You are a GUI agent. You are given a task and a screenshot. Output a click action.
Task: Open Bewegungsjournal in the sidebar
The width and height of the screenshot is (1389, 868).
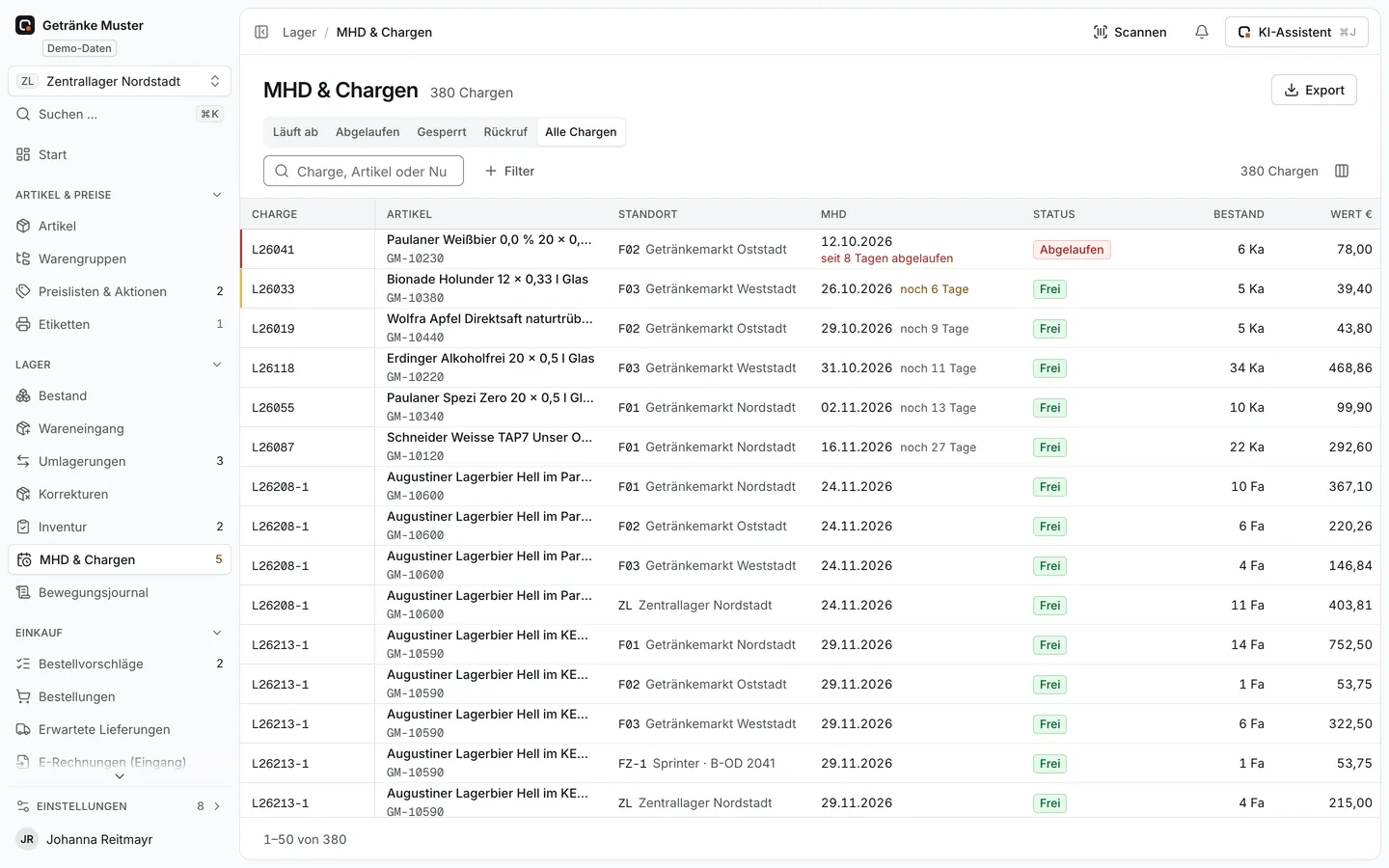tap(120, 592)
